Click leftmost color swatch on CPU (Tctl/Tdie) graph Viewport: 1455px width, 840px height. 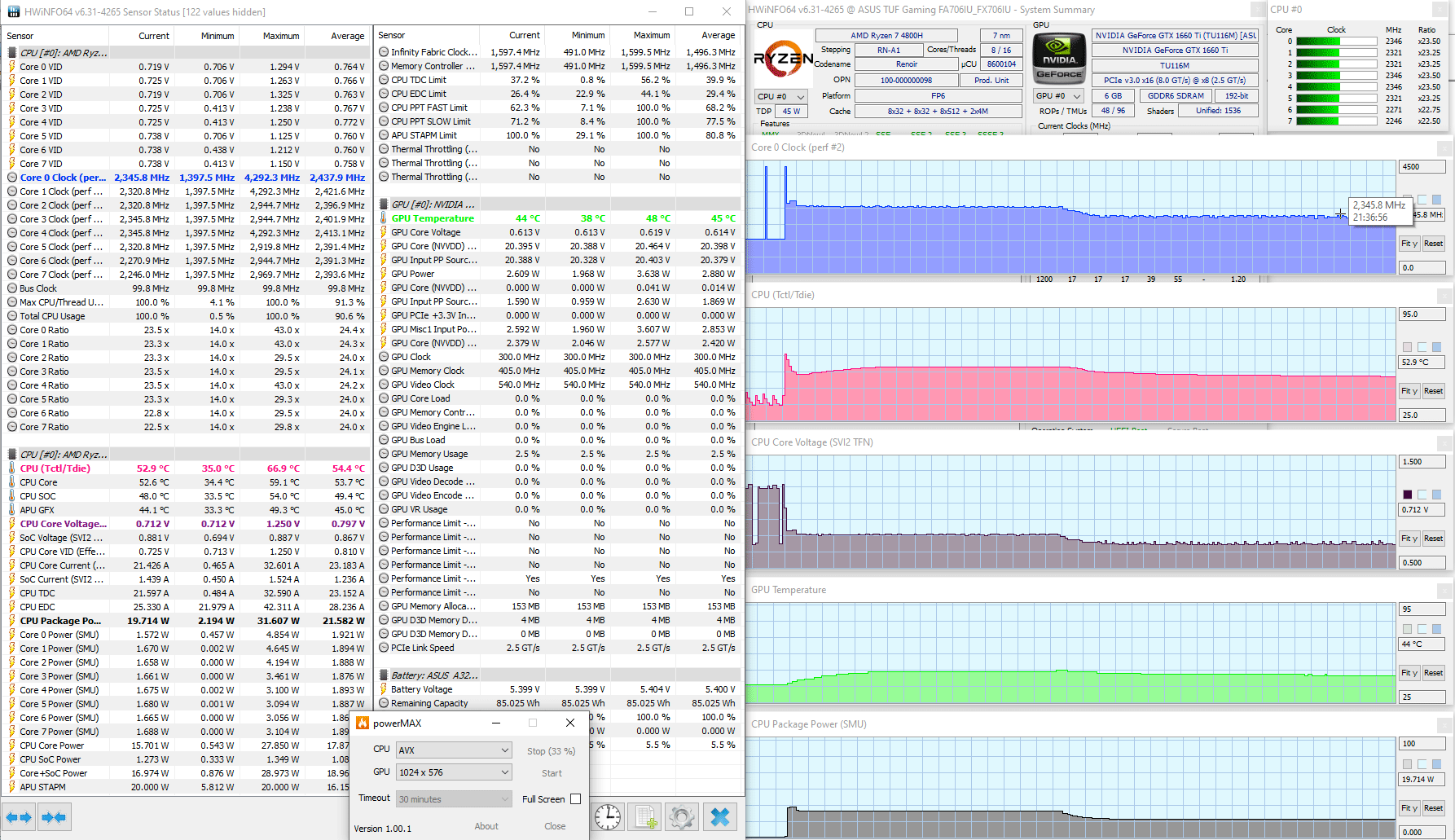[x=1407, y=347]
